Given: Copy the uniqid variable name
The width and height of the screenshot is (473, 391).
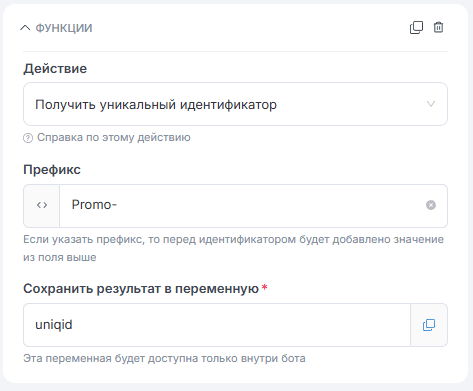Looking at the screenshot, I should pyautogui.click(x=429, y=325).
